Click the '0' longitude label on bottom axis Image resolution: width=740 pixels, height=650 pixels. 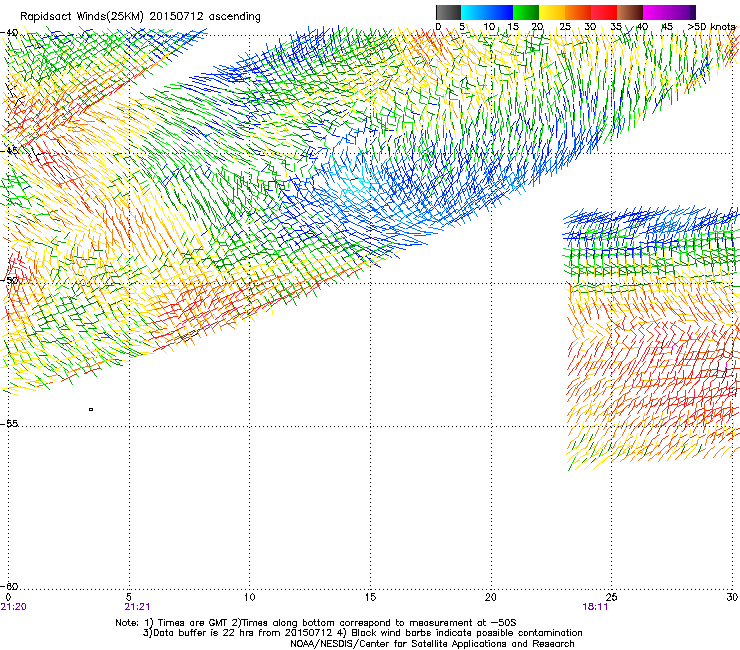pyautogui.click(x=8, y=597)
